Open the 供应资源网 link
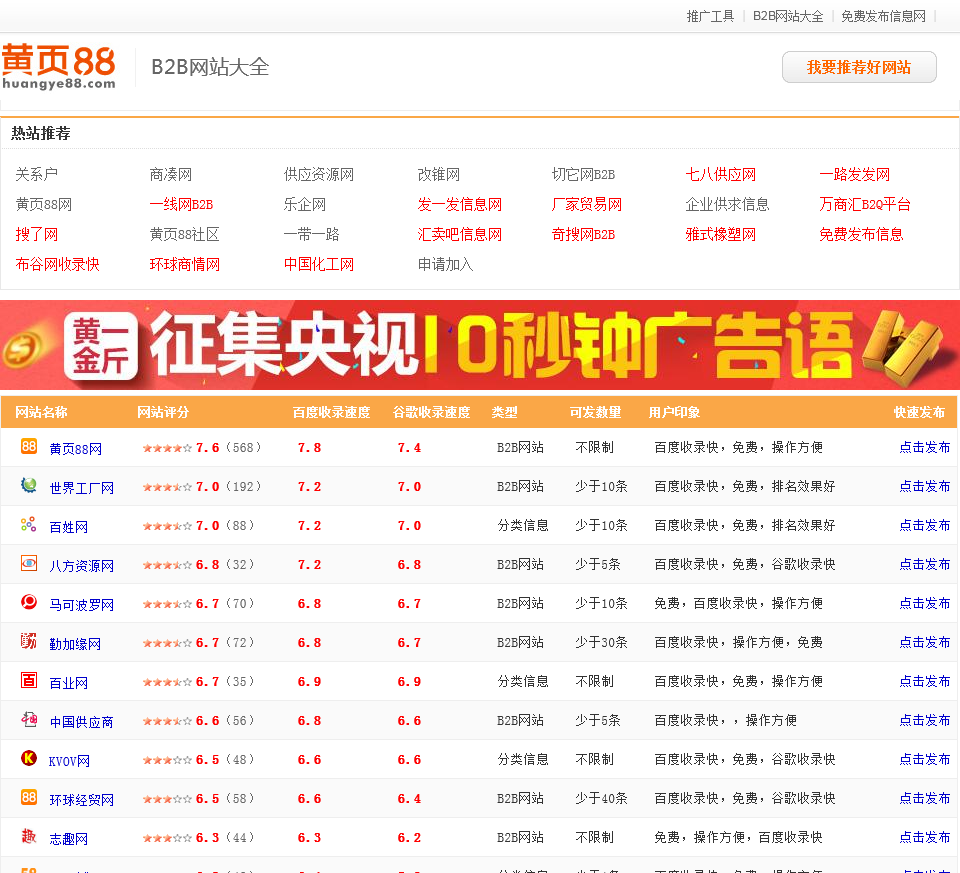This screenshot has width=960, height=873. [319, 174]
